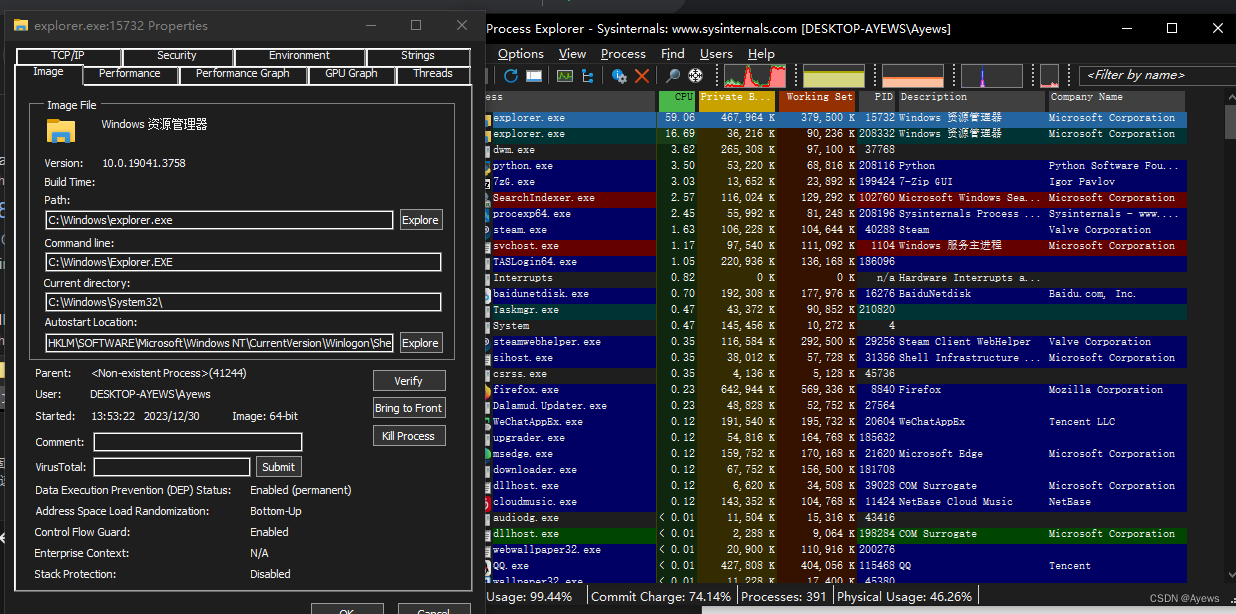This screenshot has height=614, width=1236.
Task: Click the CPU usage mini graph
Action: 754,76
